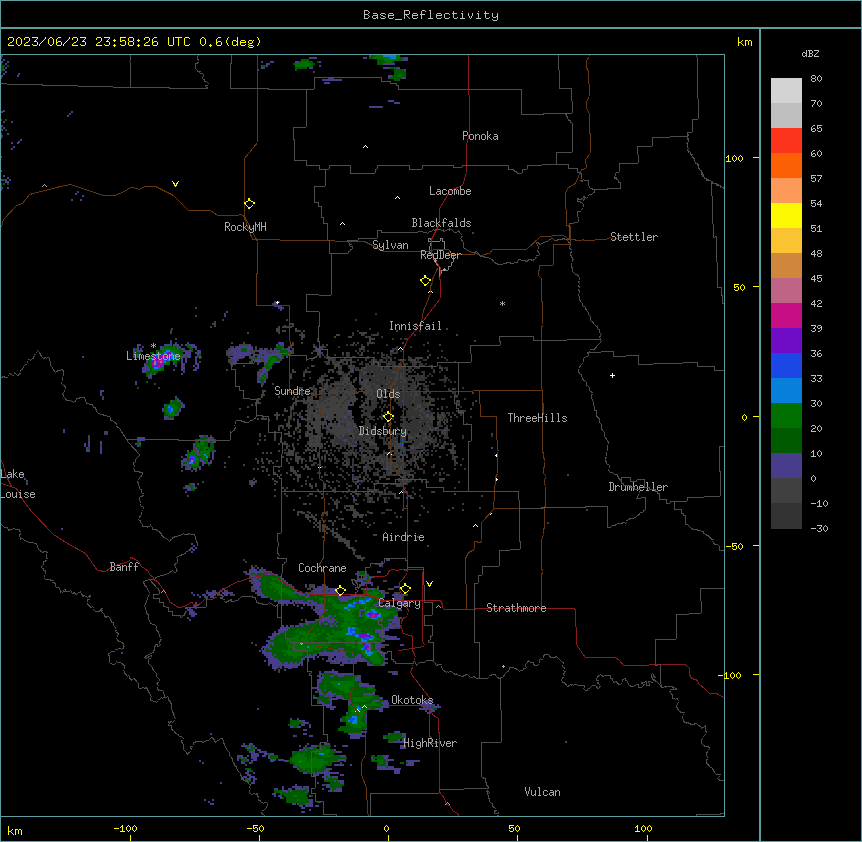Viewport: 862px width, 842px height.
Task: Click the km unit label at top right
Action: (x=744, y=42)
